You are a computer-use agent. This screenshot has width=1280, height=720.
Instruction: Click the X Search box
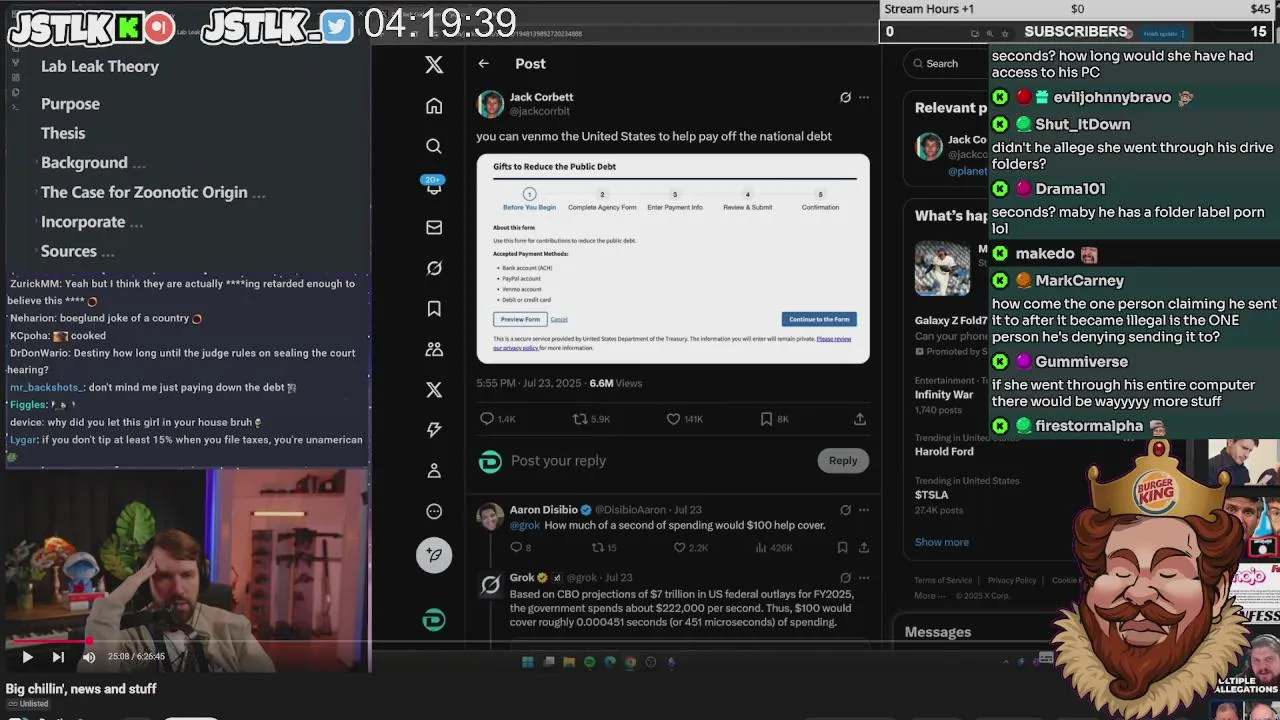click(x=944, y=64)
